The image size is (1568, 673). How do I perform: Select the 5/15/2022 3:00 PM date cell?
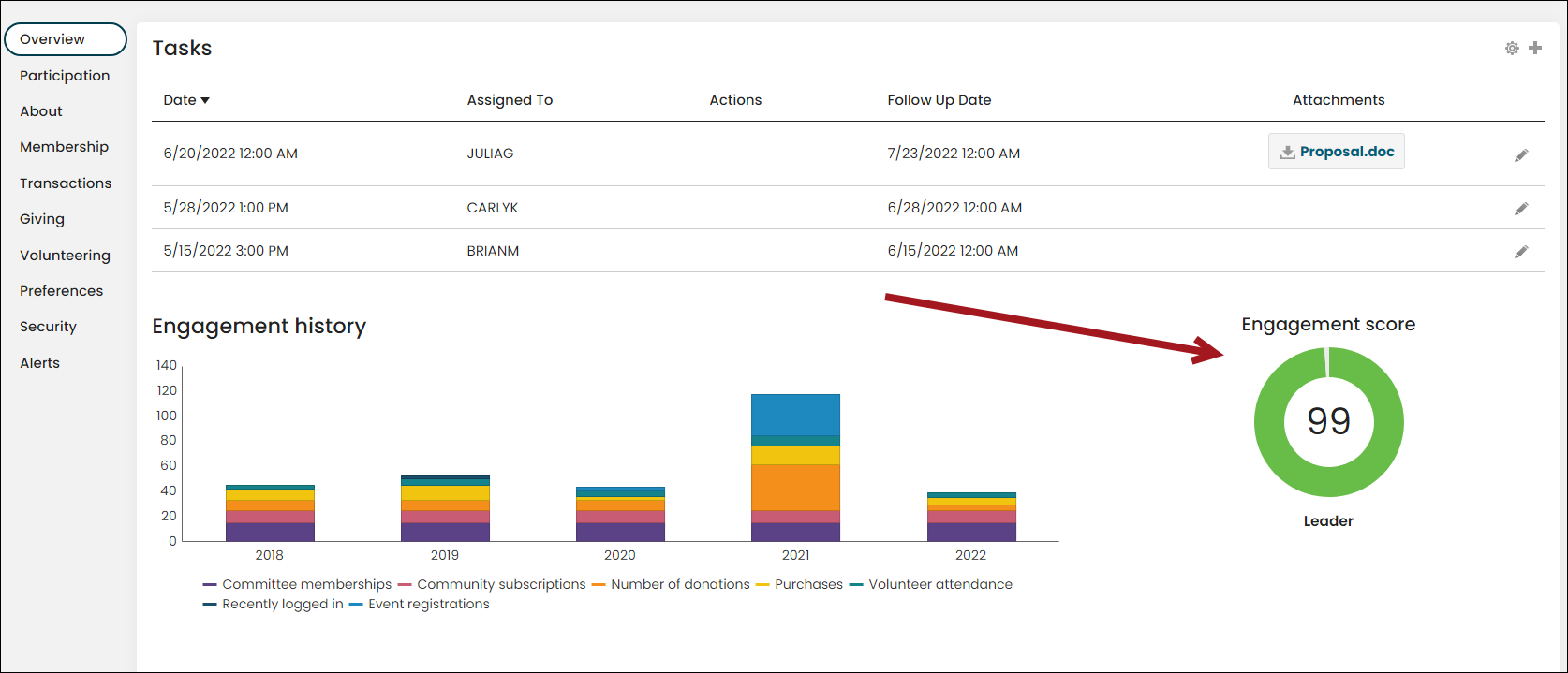click(226, 251)
